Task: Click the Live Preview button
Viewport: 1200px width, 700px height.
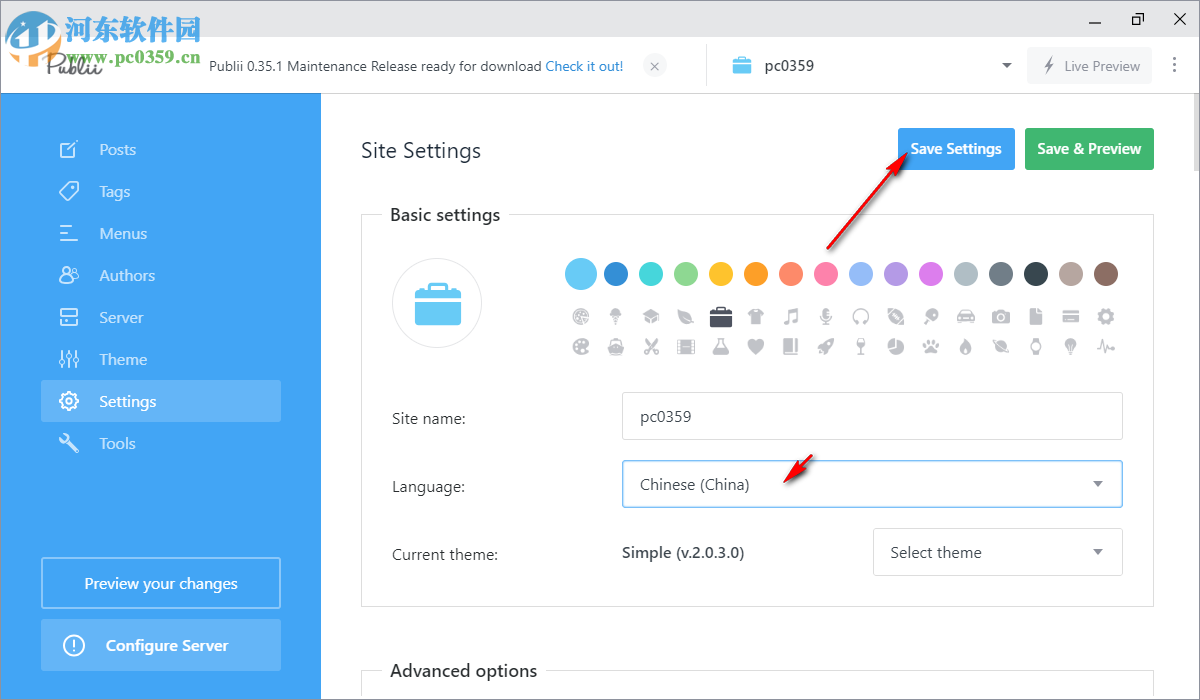Action: tap(1090, 66)
